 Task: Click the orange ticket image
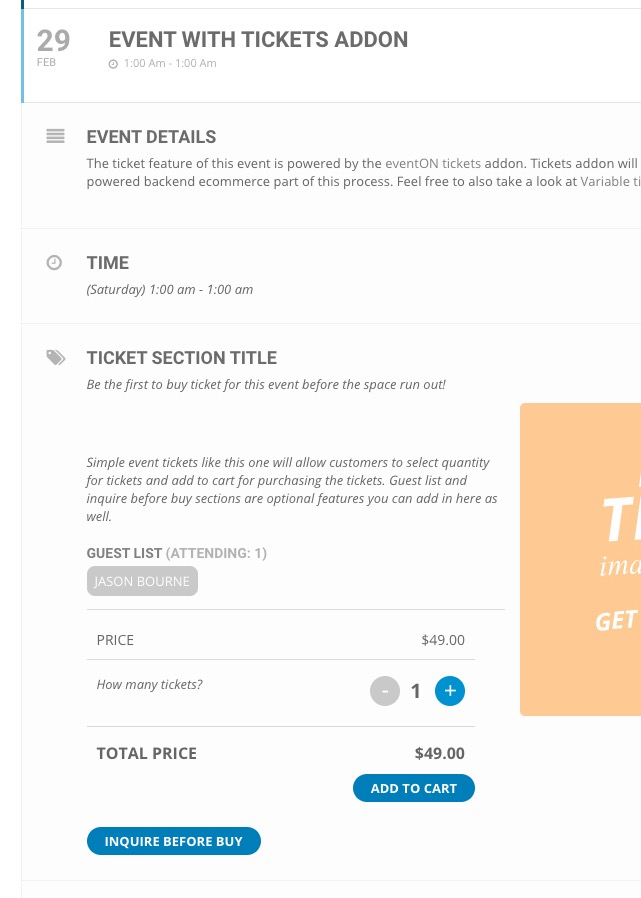(581, 559)
